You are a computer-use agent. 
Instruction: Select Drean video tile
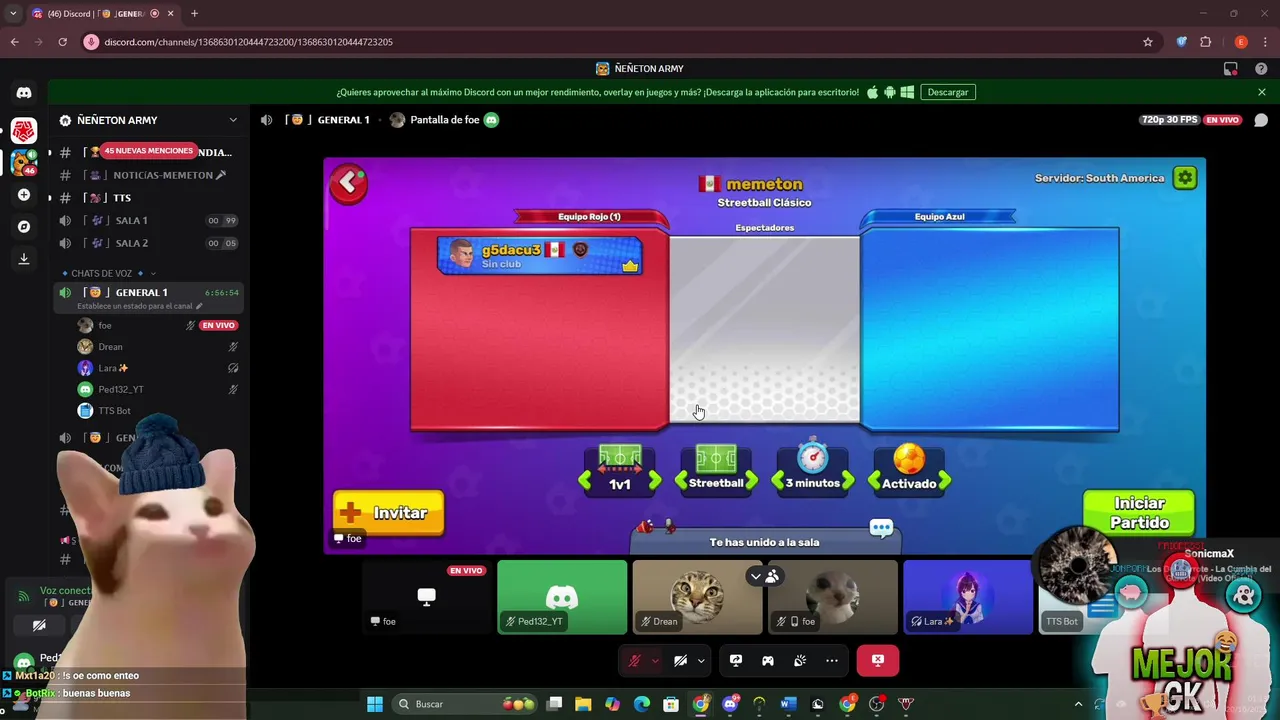pos(697,597)
